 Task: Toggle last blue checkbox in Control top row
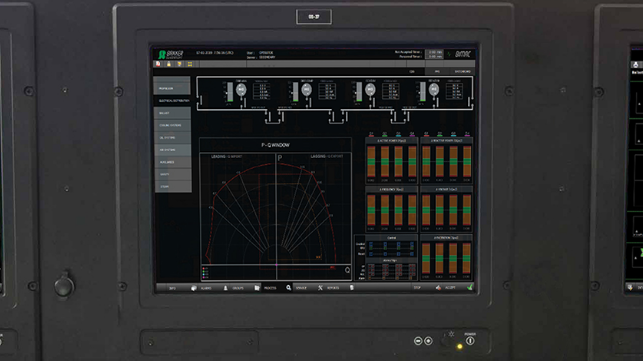(x=412, y=245)
